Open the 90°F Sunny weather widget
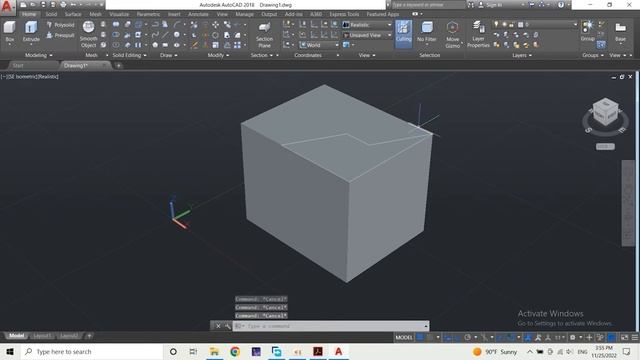 495,351
